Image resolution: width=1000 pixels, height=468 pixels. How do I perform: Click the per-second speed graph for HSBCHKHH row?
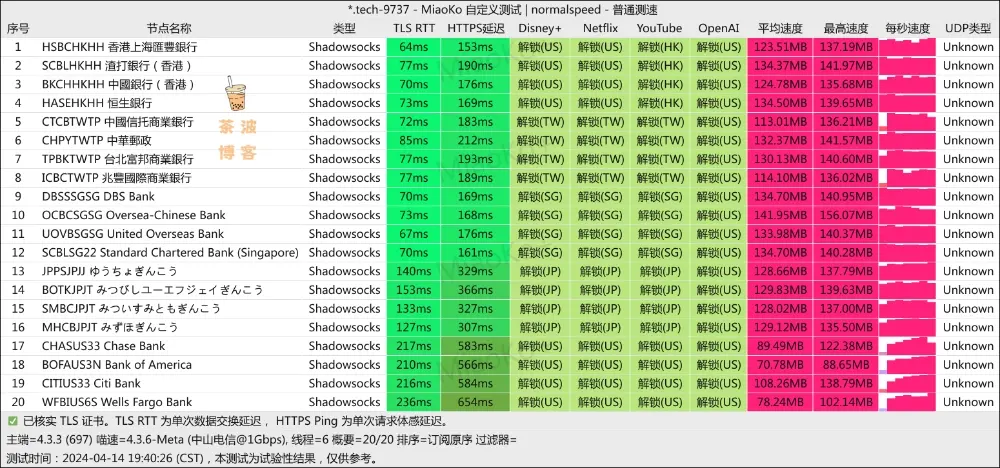coord(907,47)
